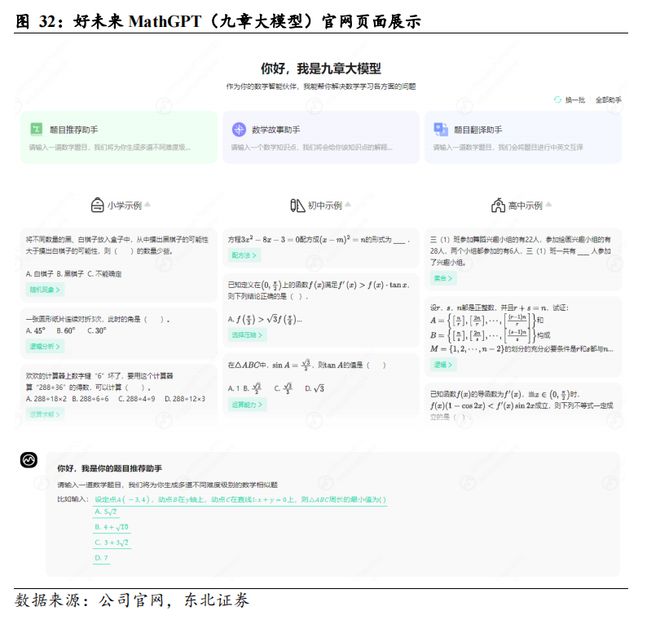660x620 pixels.
Task: Click the 运算能力 tag under the tan A question
Action: [x=247, y=404]
